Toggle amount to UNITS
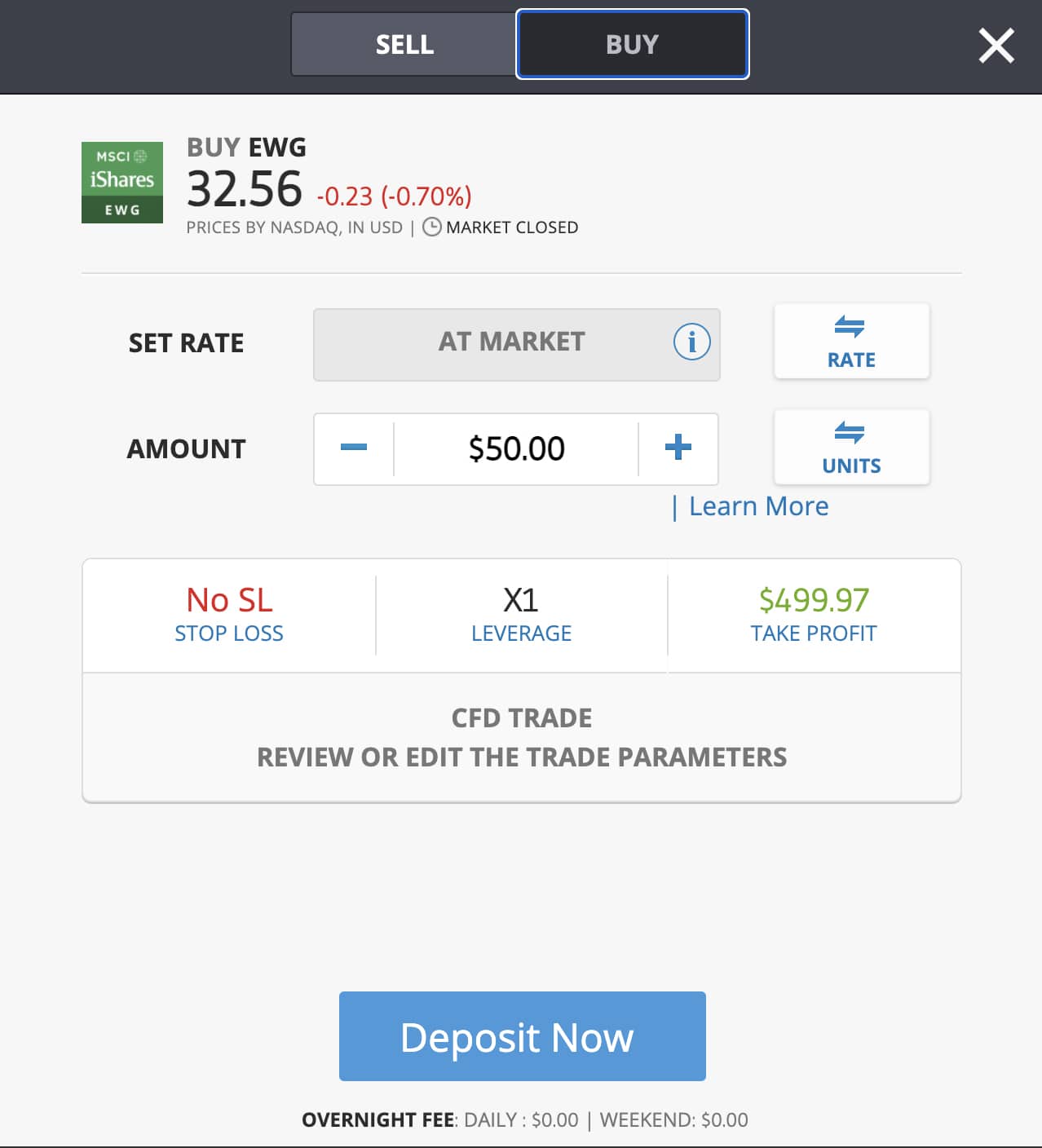The width and height of the screenshot is (1042, 1148). [851, 448]
